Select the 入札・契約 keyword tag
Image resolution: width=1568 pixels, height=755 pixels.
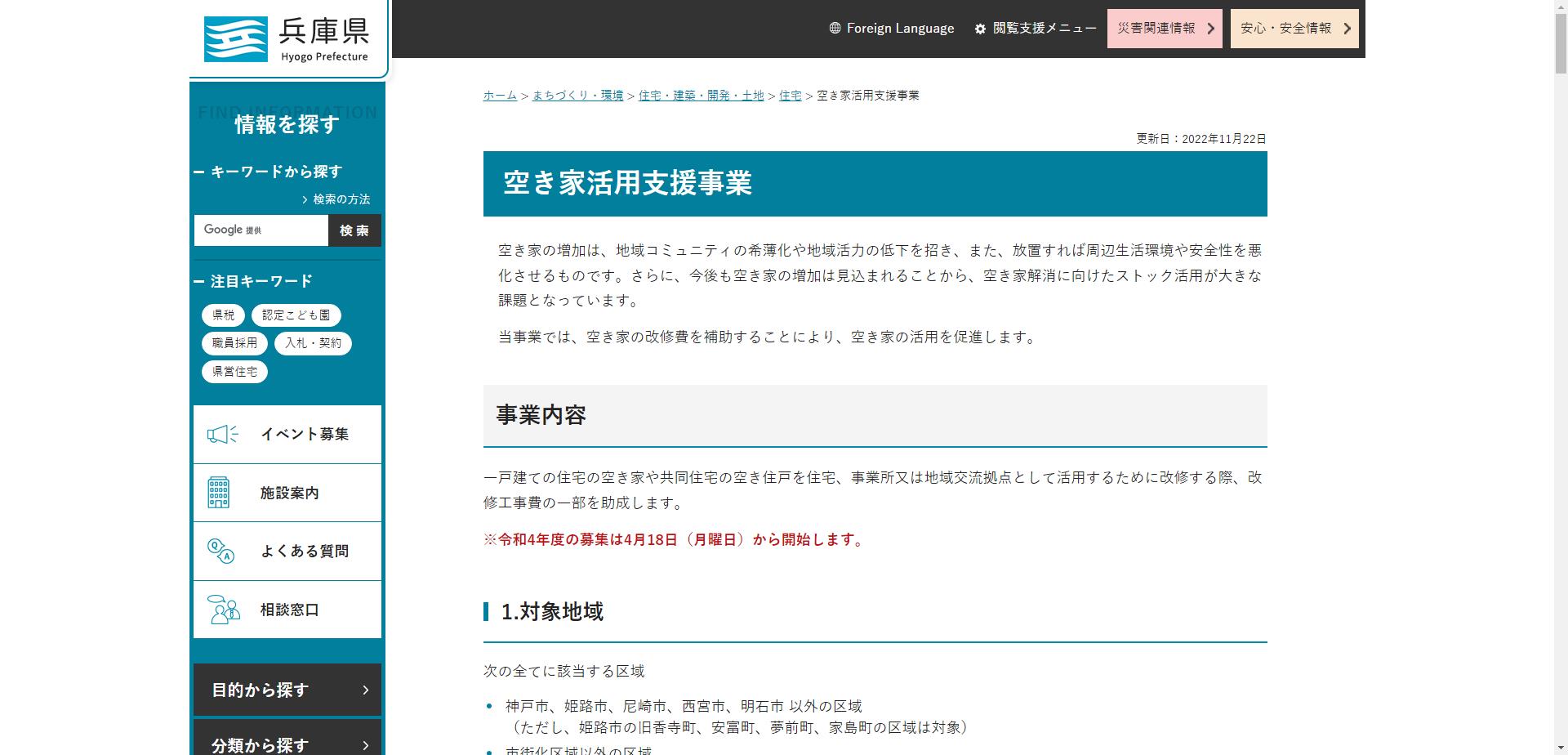(x=313, y=343)
